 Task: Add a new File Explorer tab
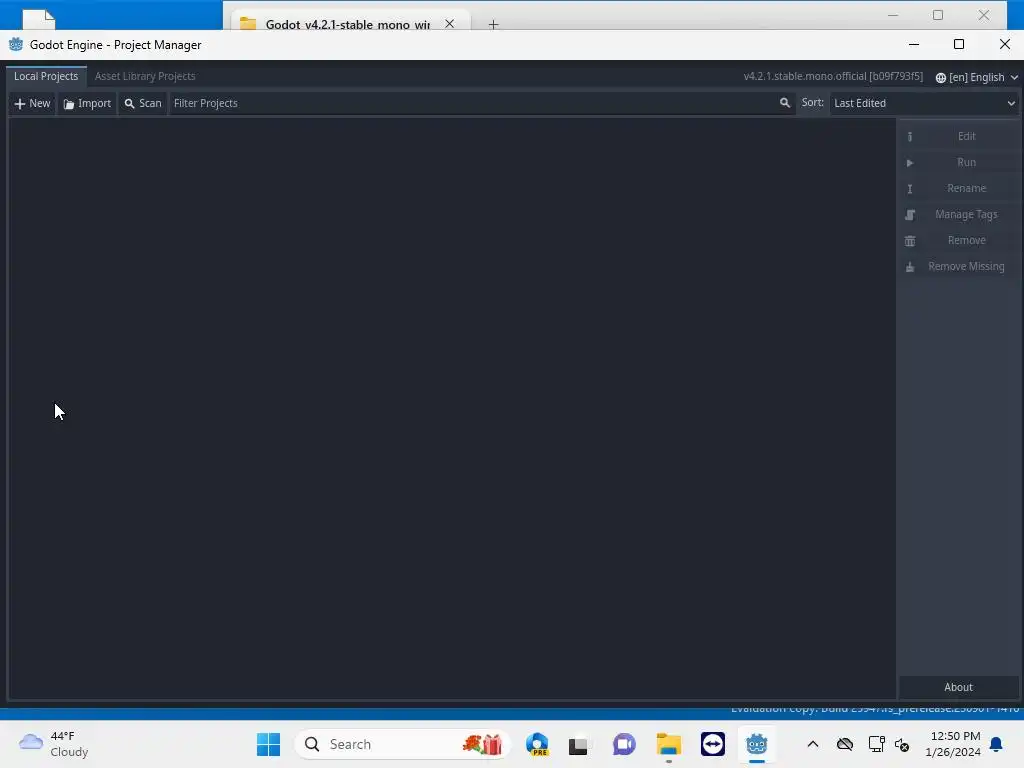click(x=493, y=25)
